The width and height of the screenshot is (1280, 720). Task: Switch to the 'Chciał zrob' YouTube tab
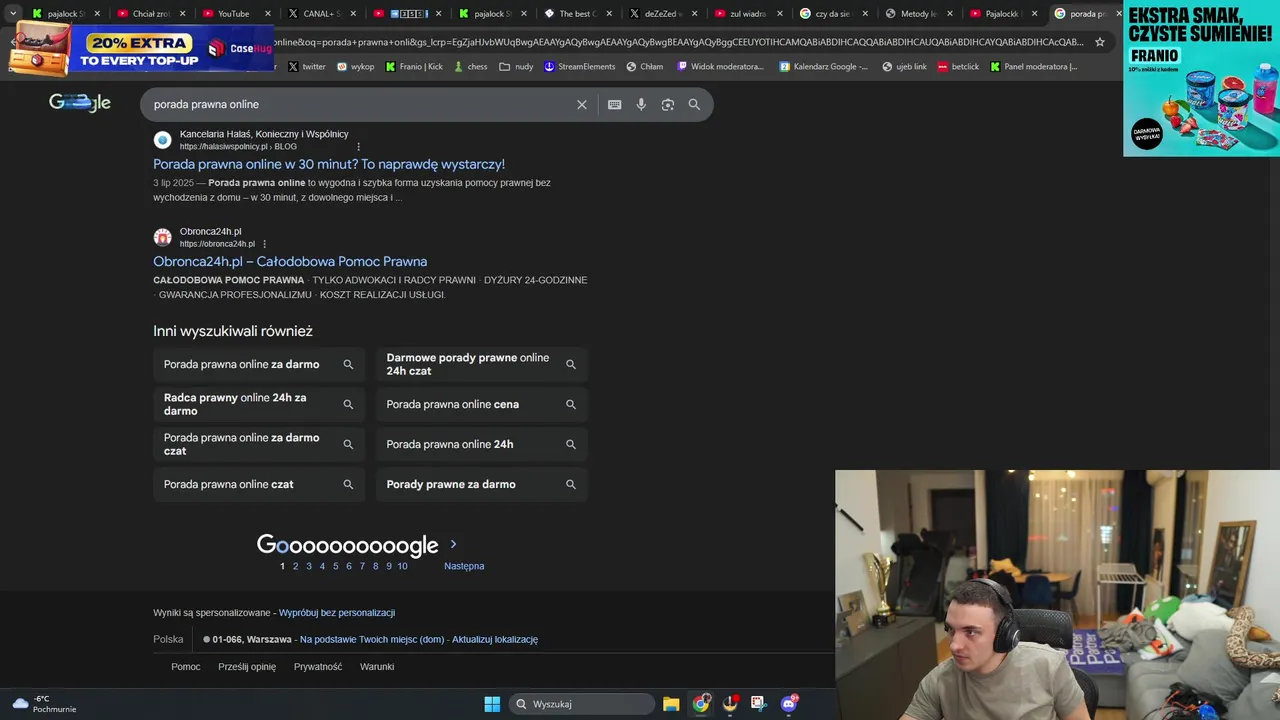point(148,14)
